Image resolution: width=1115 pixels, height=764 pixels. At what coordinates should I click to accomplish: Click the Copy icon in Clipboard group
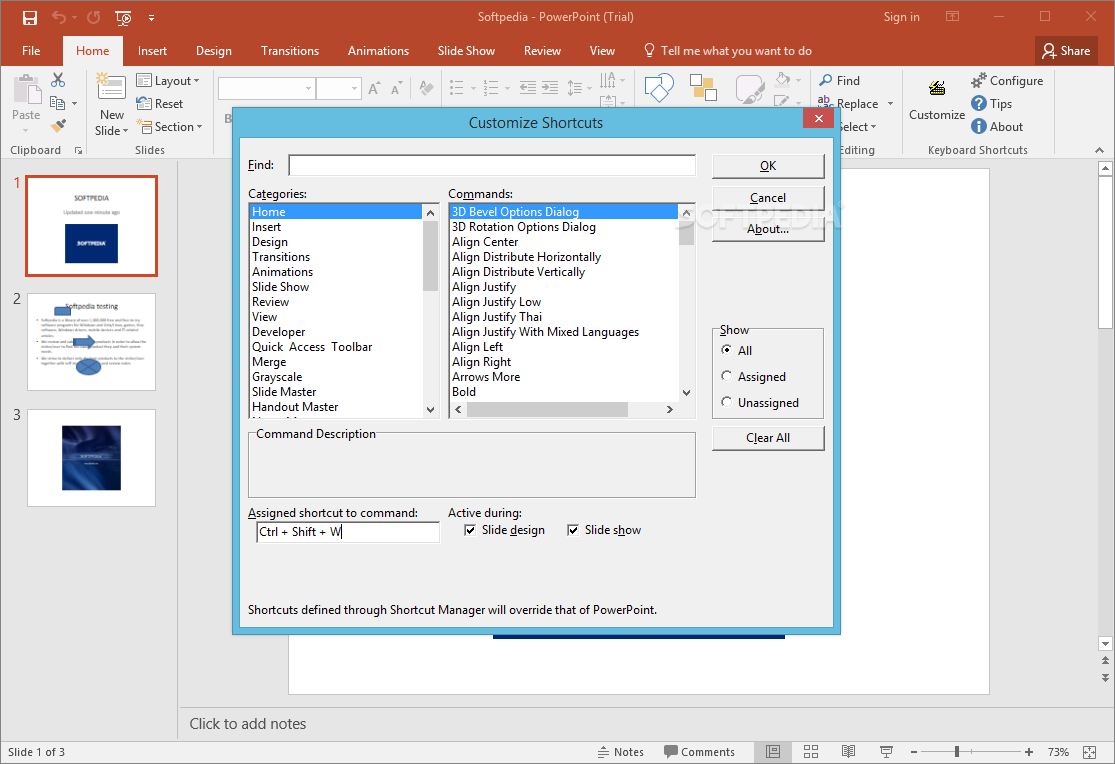(58, 103)
